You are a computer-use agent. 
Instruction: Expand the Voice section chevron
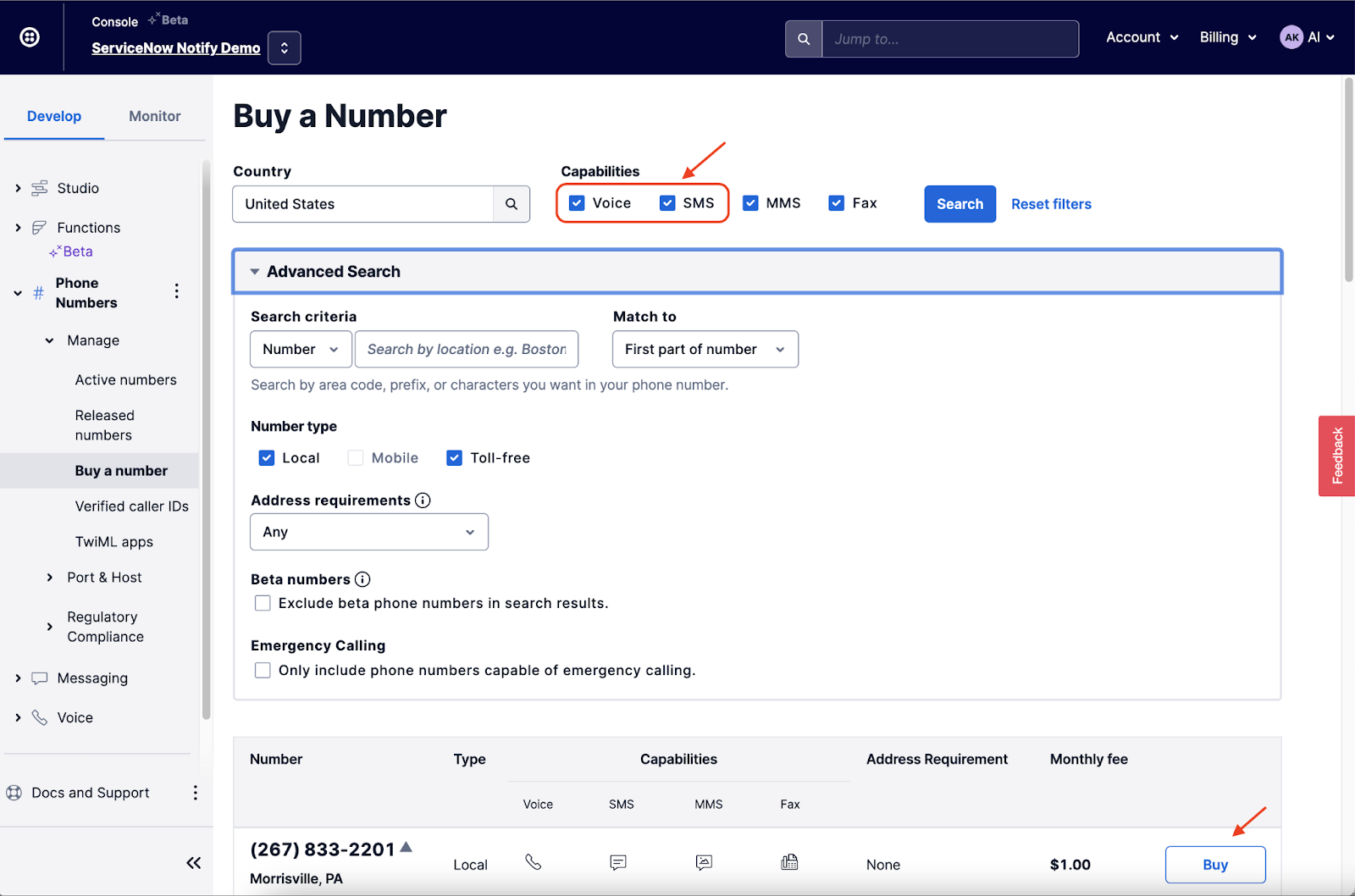click(18, 718)
